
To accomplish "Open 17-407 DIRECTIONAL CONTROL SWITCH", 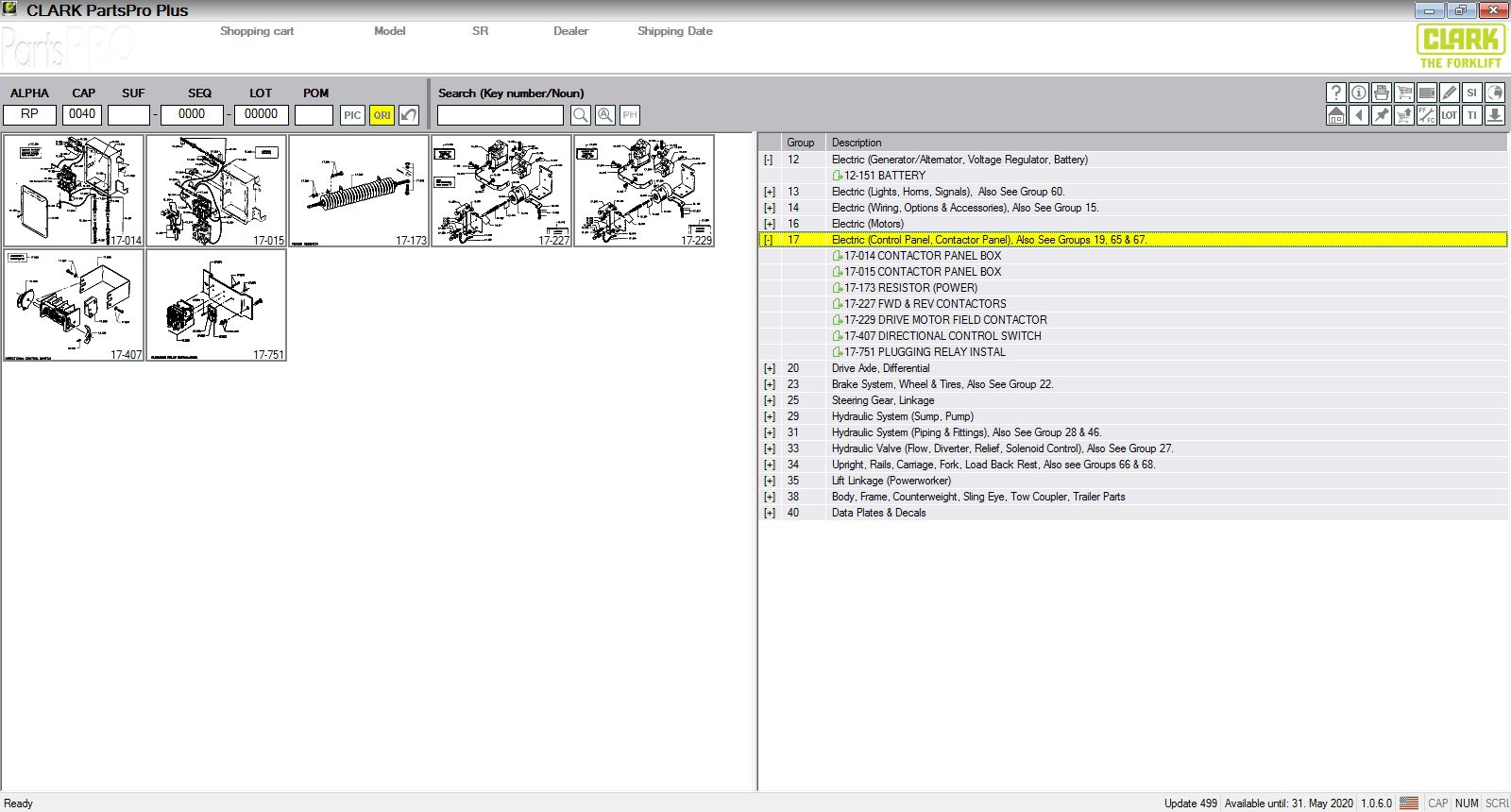I will pyautogui.click(x=936, y=336).
